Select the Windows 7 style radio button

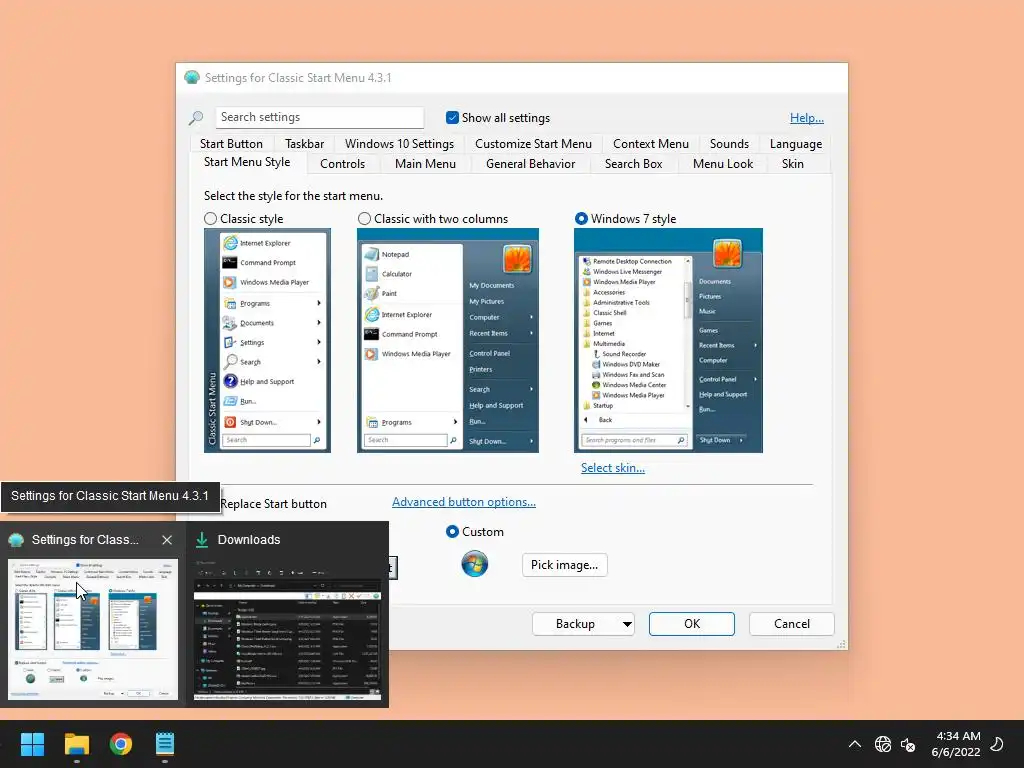(581, 219)
